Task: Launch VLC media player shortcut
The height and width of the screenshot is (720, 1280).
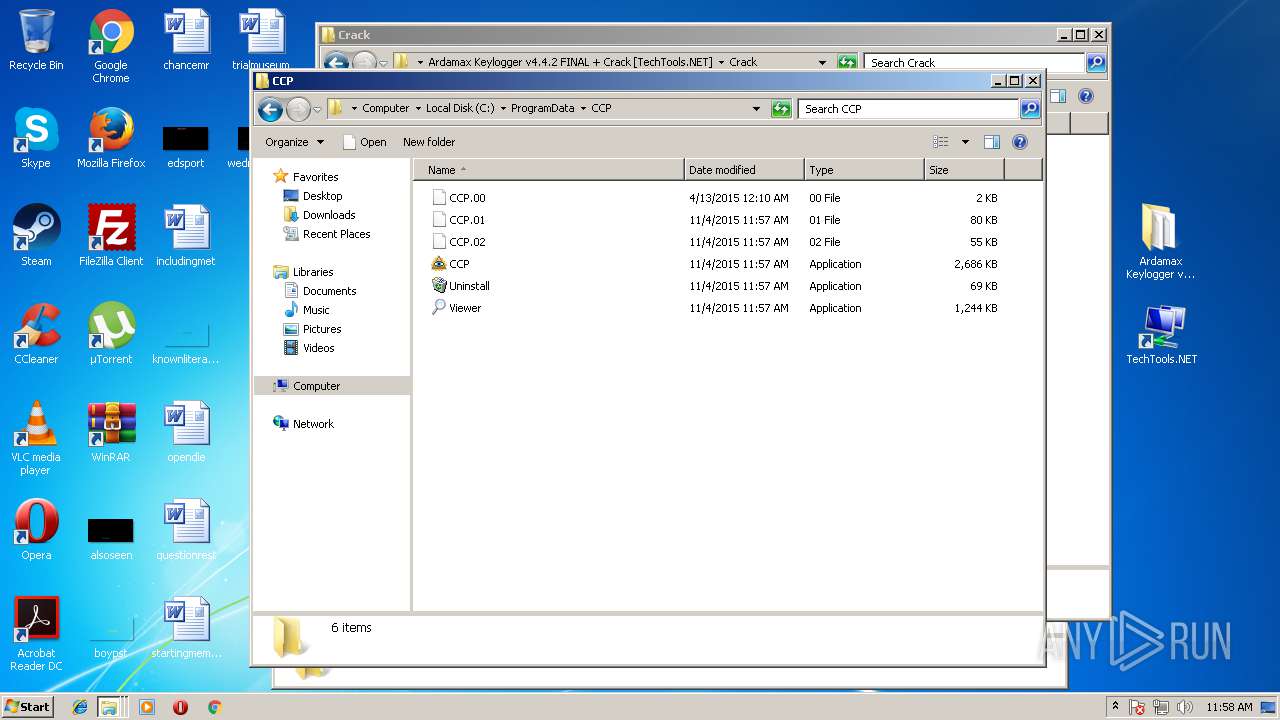Action: coord(36,438)
